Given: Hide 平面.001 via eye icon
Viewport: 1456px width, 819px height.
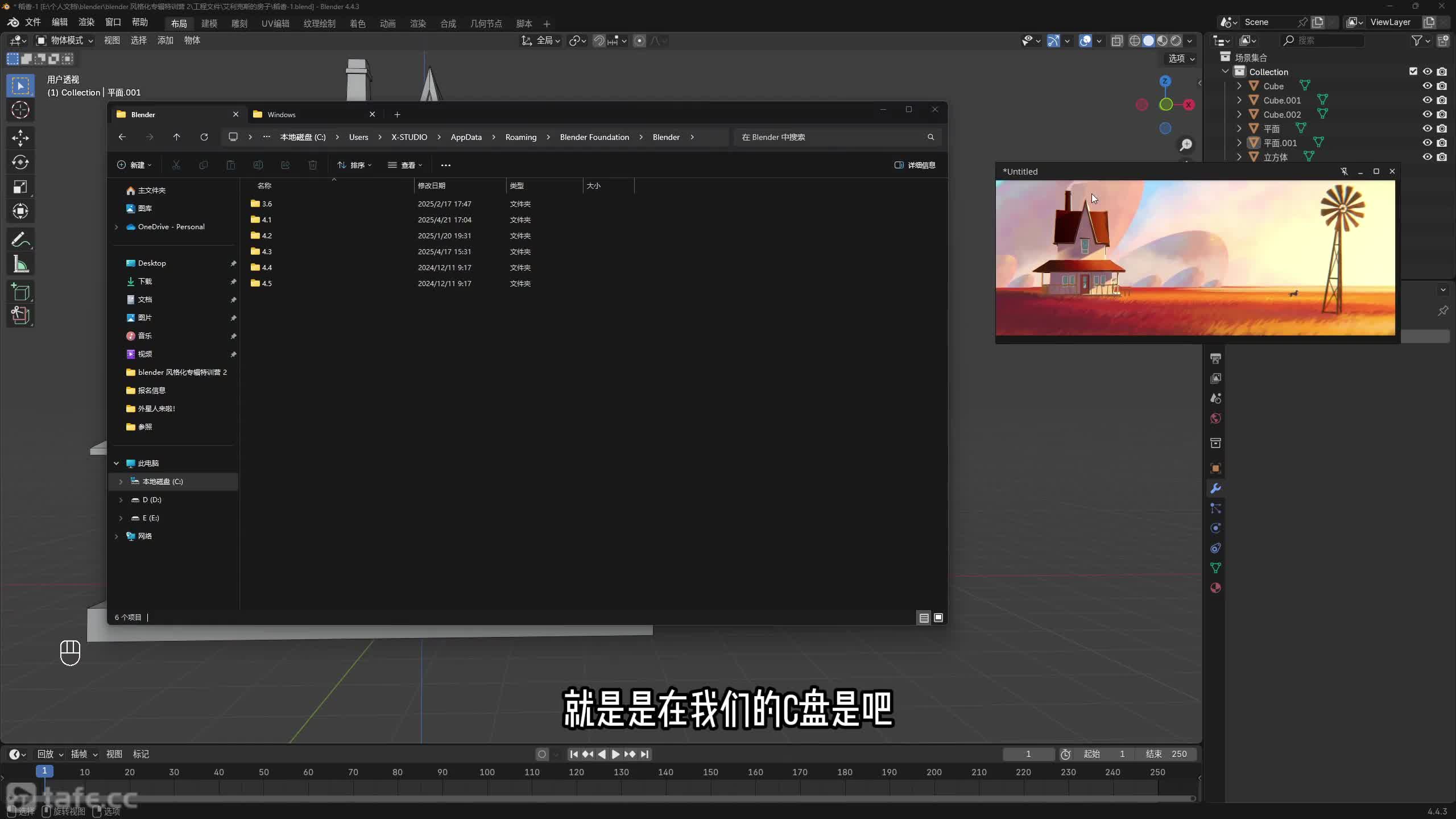Looking at the screenshot, I should click(x=1428, y=143).
